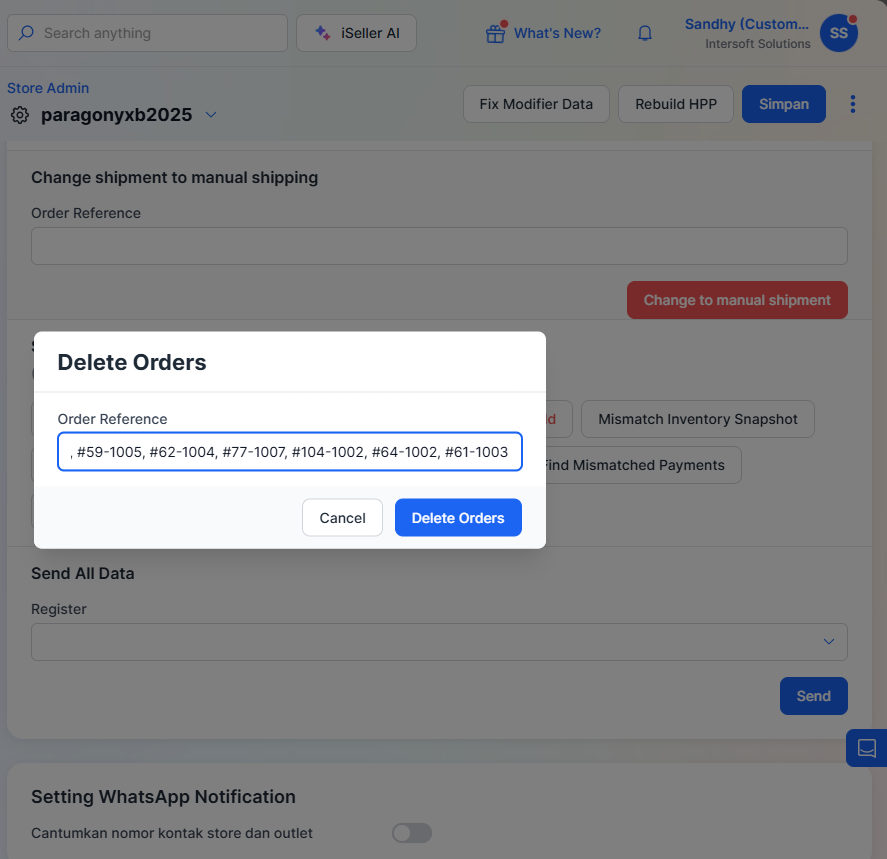887x859 pixels.
Task: Click the store settings gear icon
Action: 20,115
